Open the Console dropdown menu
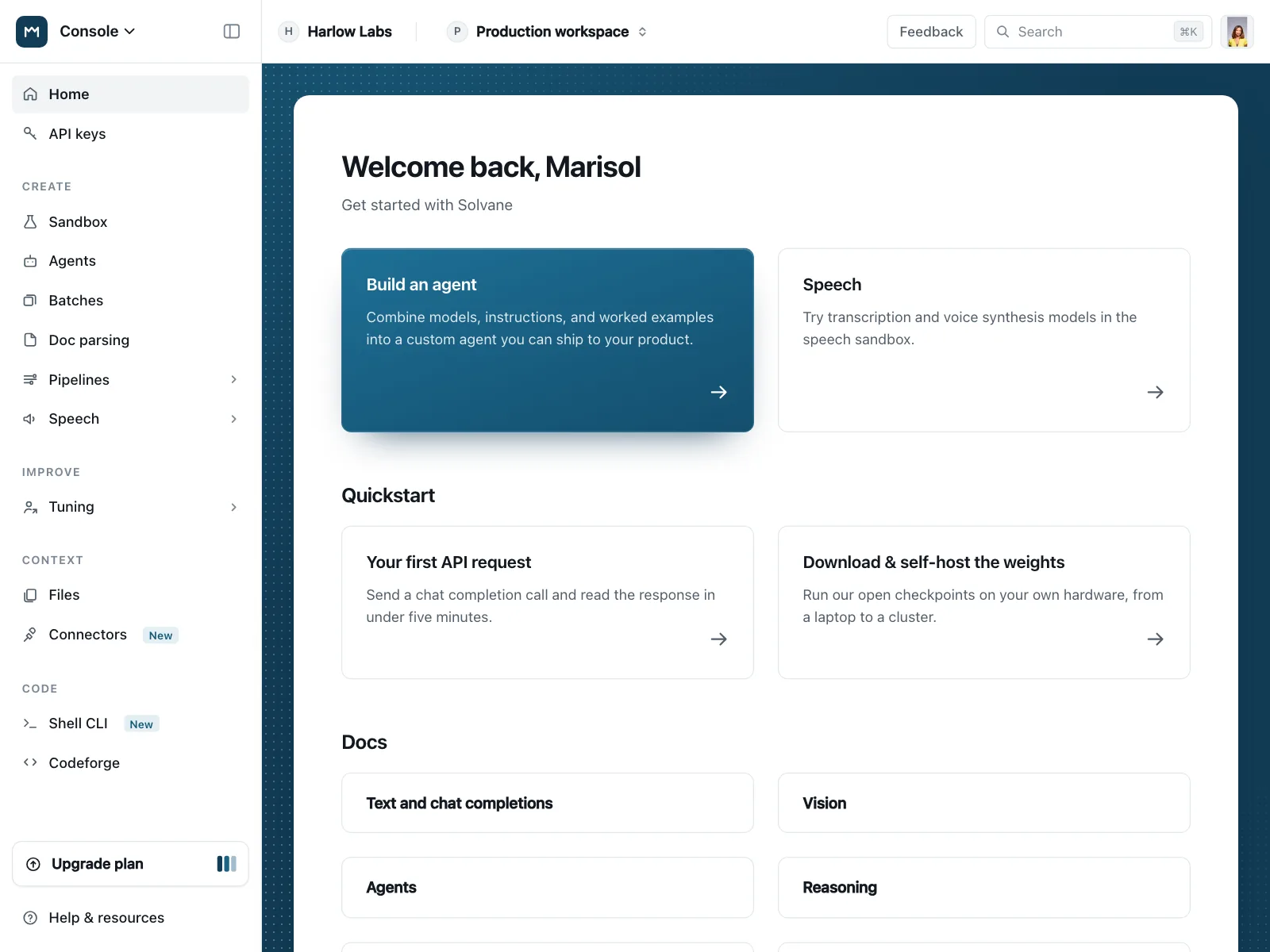Image resolution: width=1270 pixels, height=952 pixels. [x=98, y=32]
